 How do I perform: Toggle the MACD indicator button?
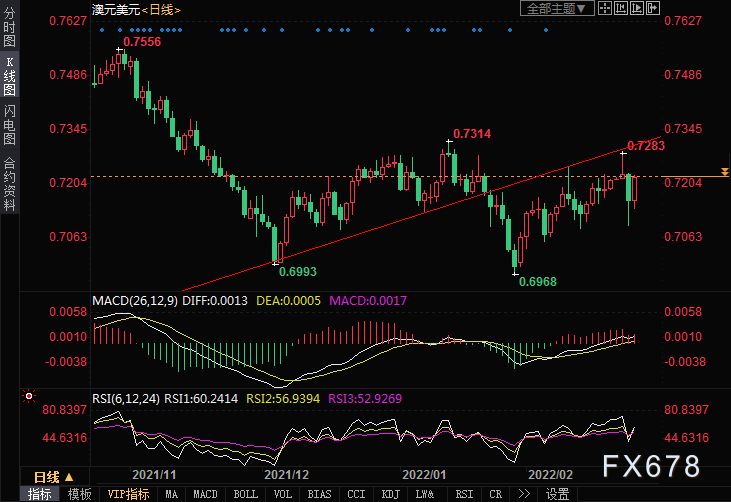point(205,494)
